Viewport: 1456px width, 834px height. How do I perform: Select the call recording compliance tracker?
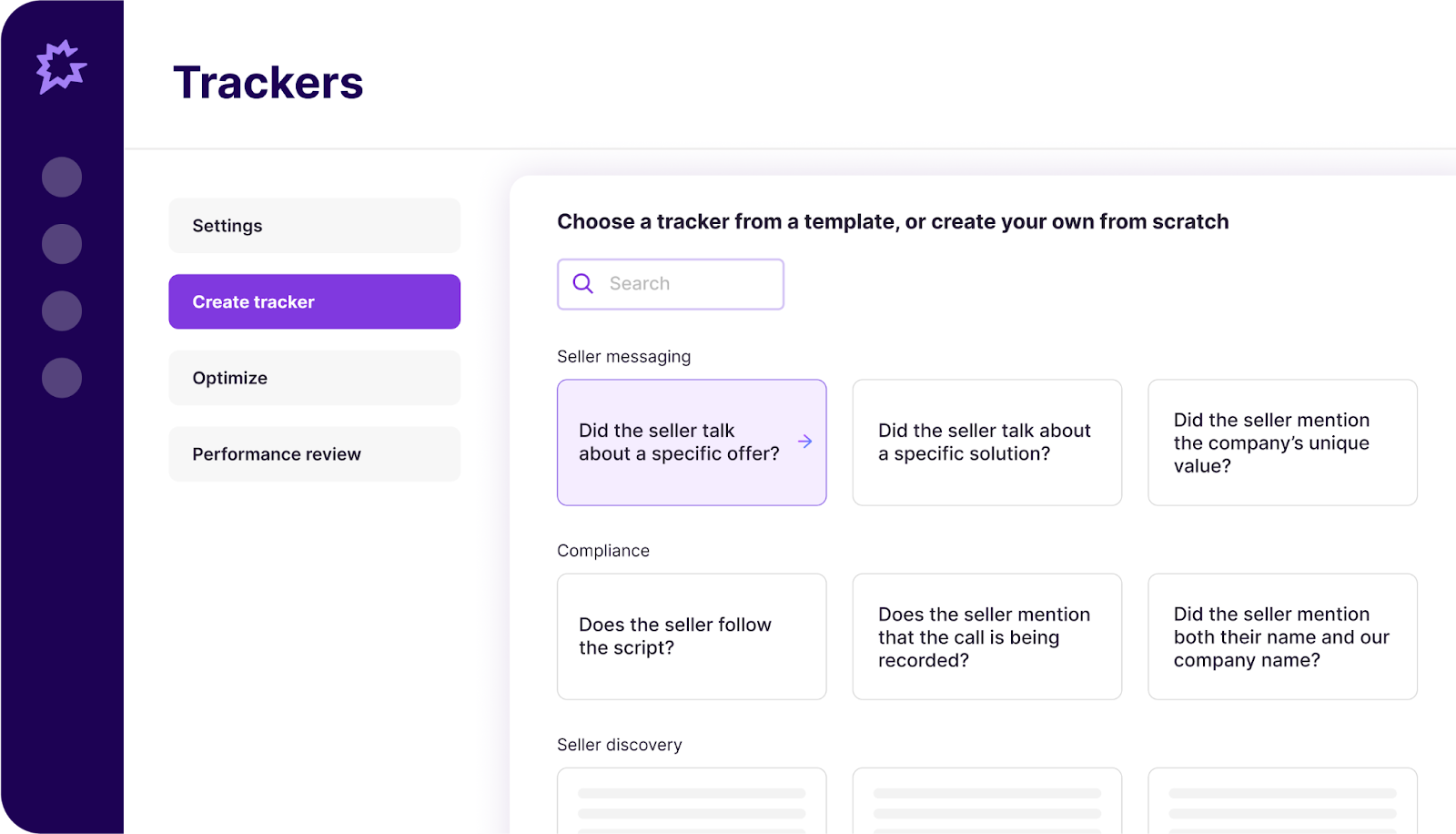click(x=987, y=636)
